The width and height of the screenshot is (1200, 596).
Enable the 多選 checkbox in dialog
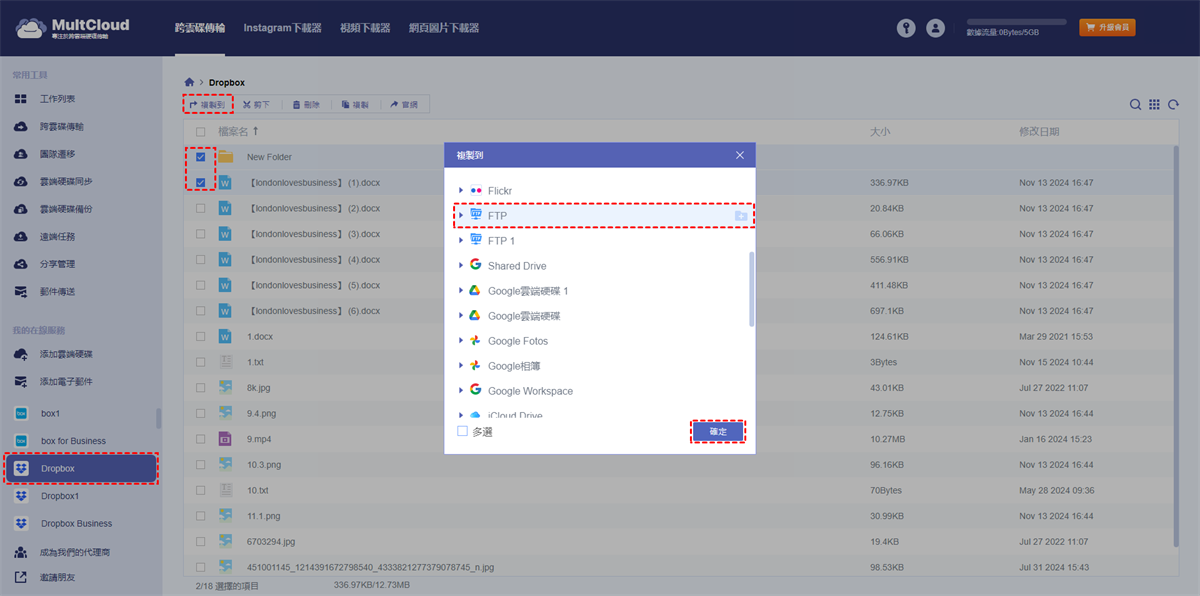[x=462, y=431]
